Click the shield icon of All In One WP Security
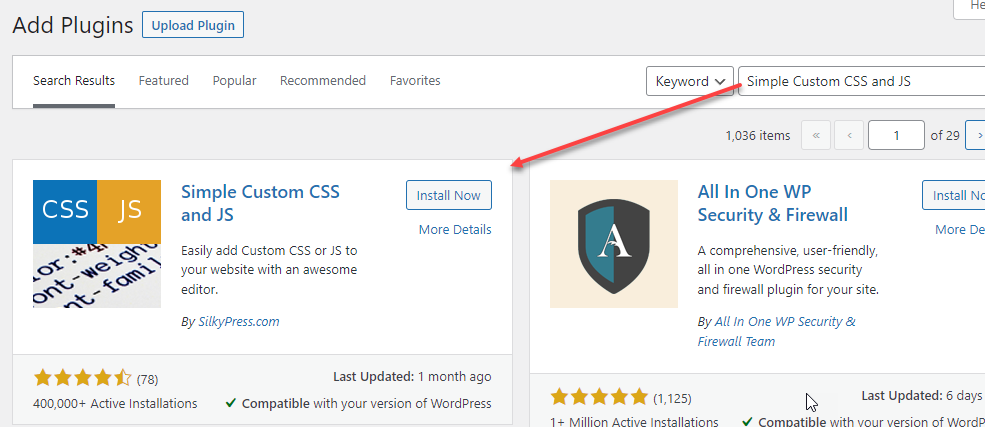 coord(614,244)
